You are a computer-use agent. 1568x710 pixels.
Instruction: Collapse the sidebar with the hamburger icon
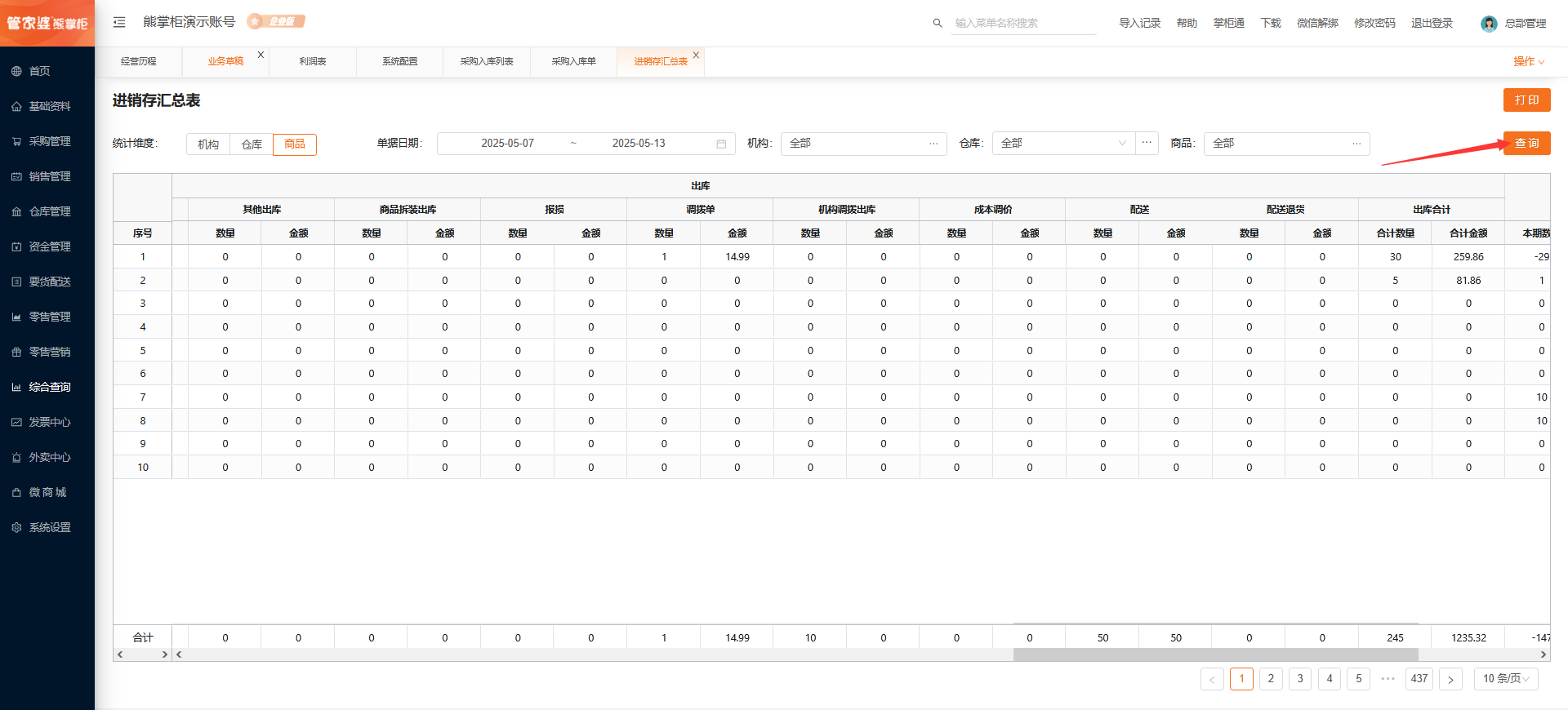point(119,22)
